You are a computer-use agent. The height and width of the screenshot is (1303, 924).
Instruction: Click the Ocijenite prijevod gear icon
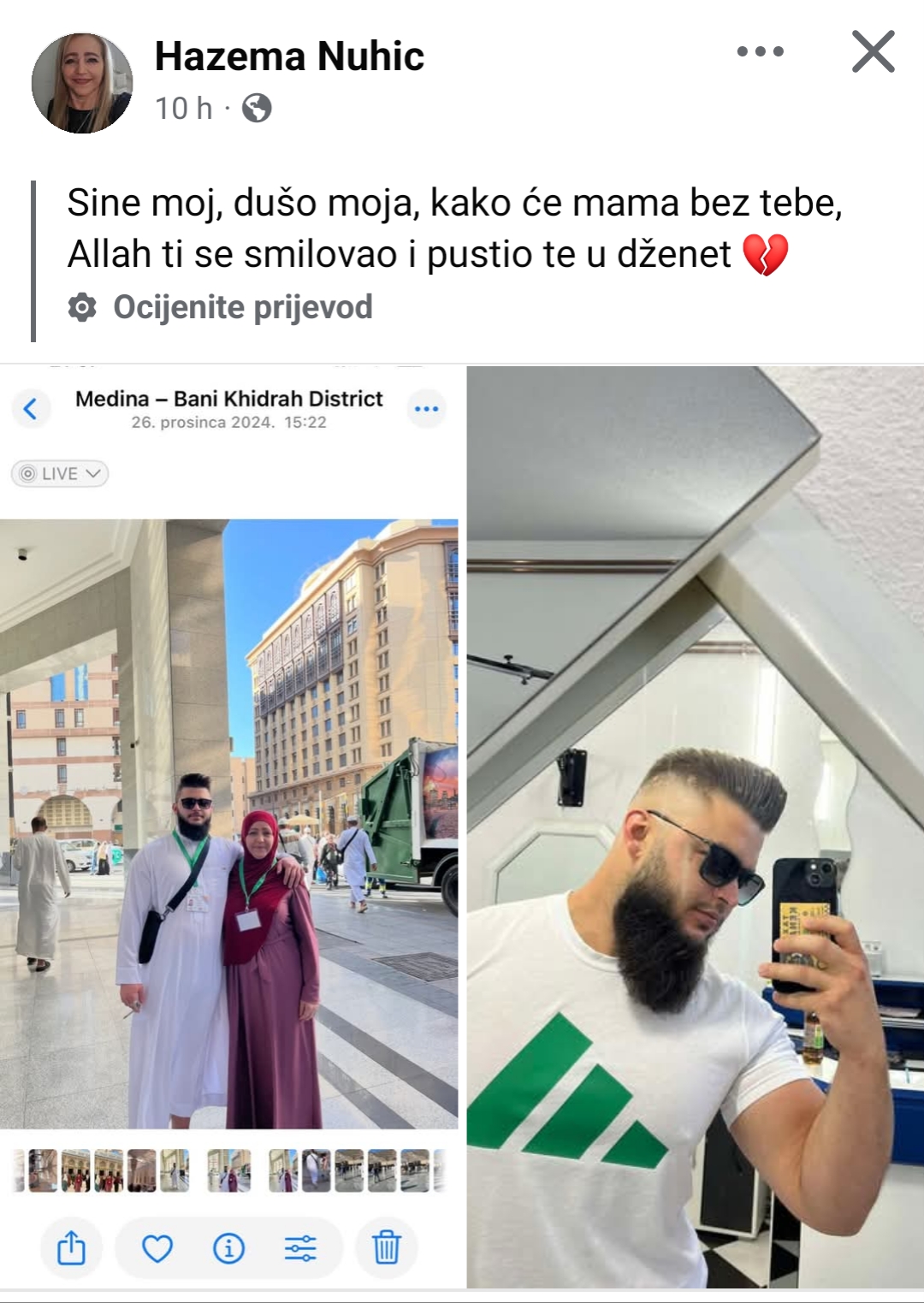tap(82, 307)
